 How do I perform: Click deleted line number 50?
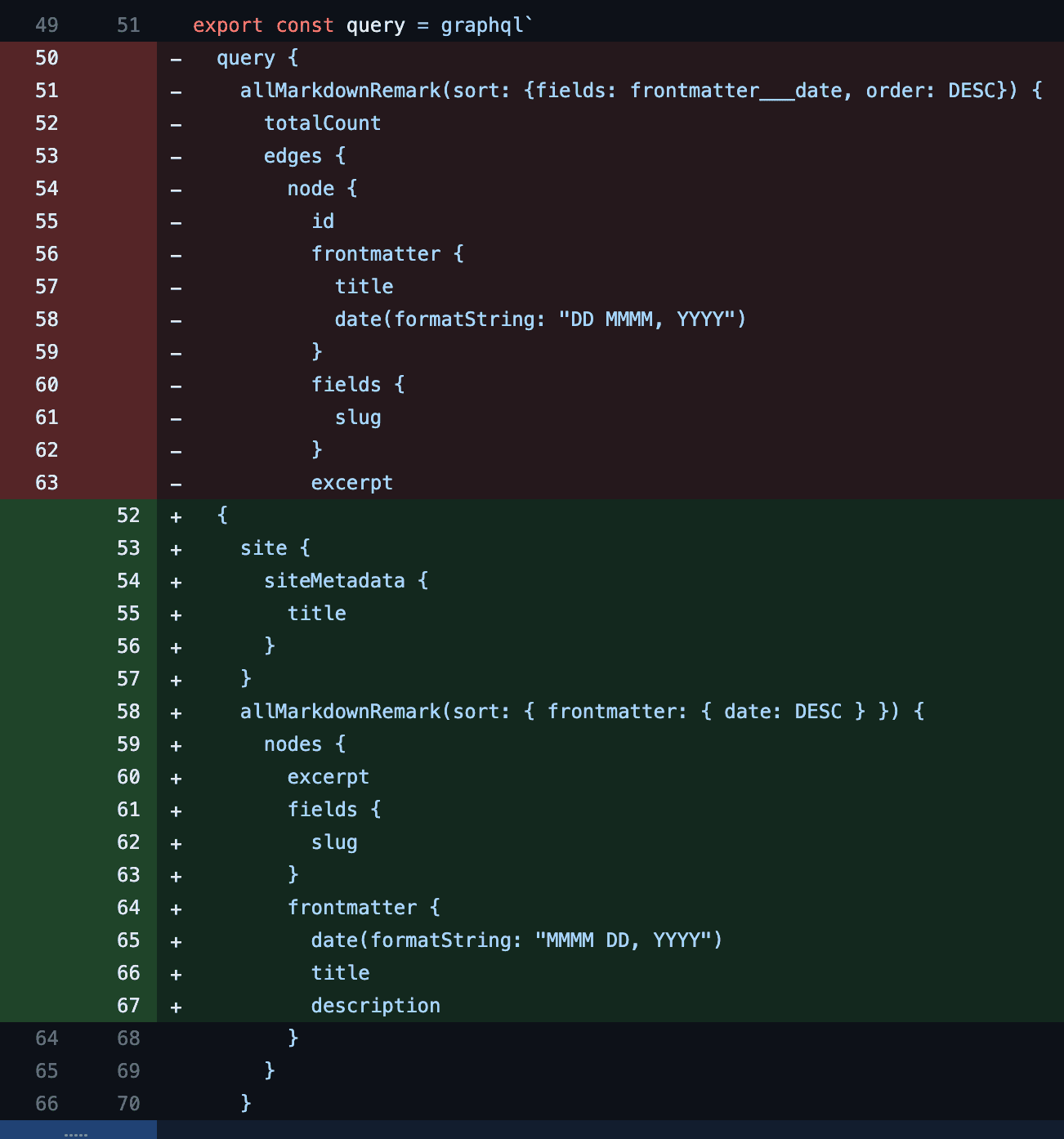47,58
